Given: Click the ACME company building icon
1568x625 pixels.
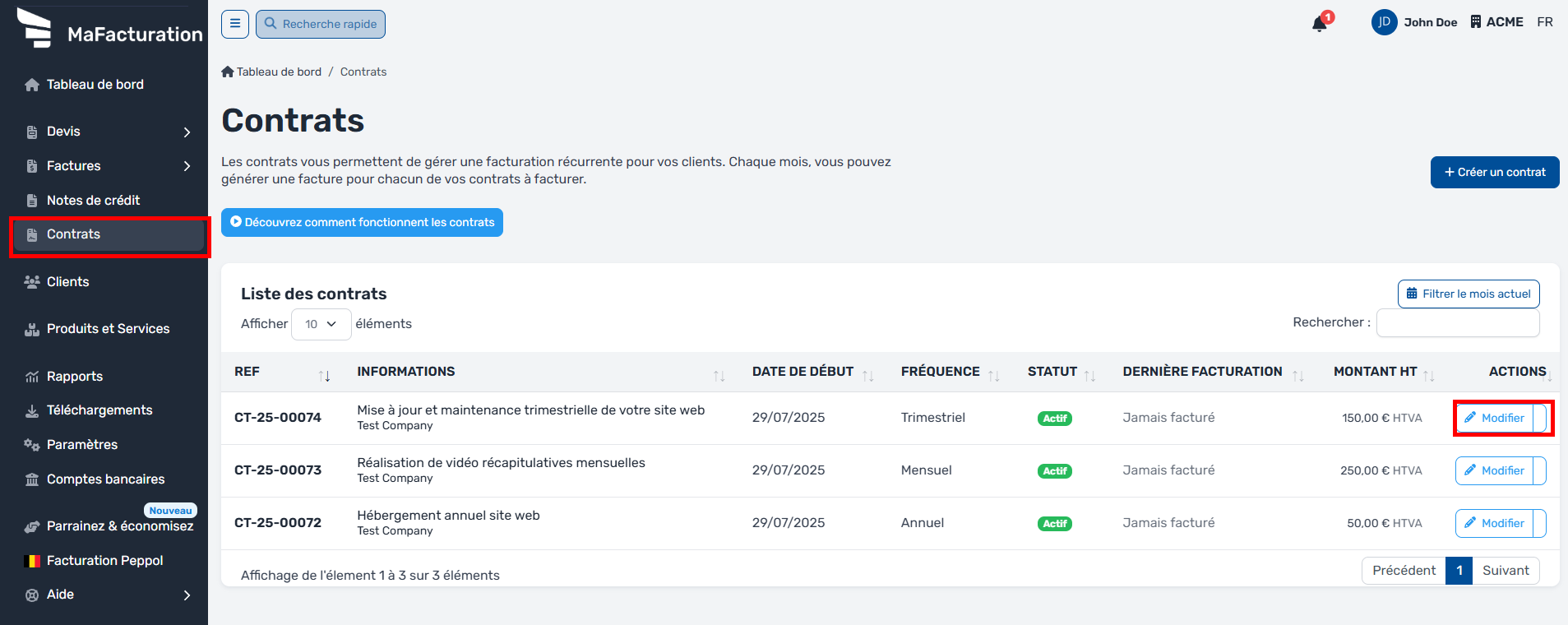Looking at the screenshot, I should coord(1476,22).
